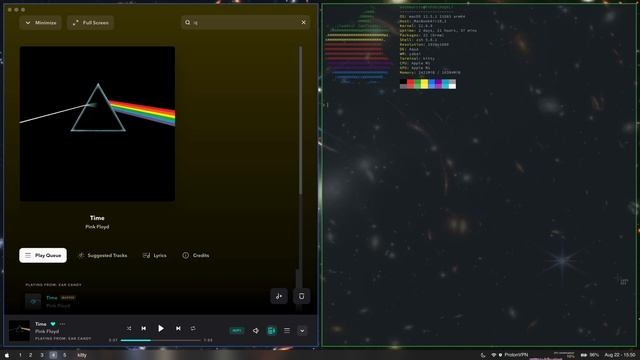Skip to the next track

(178, 329)
